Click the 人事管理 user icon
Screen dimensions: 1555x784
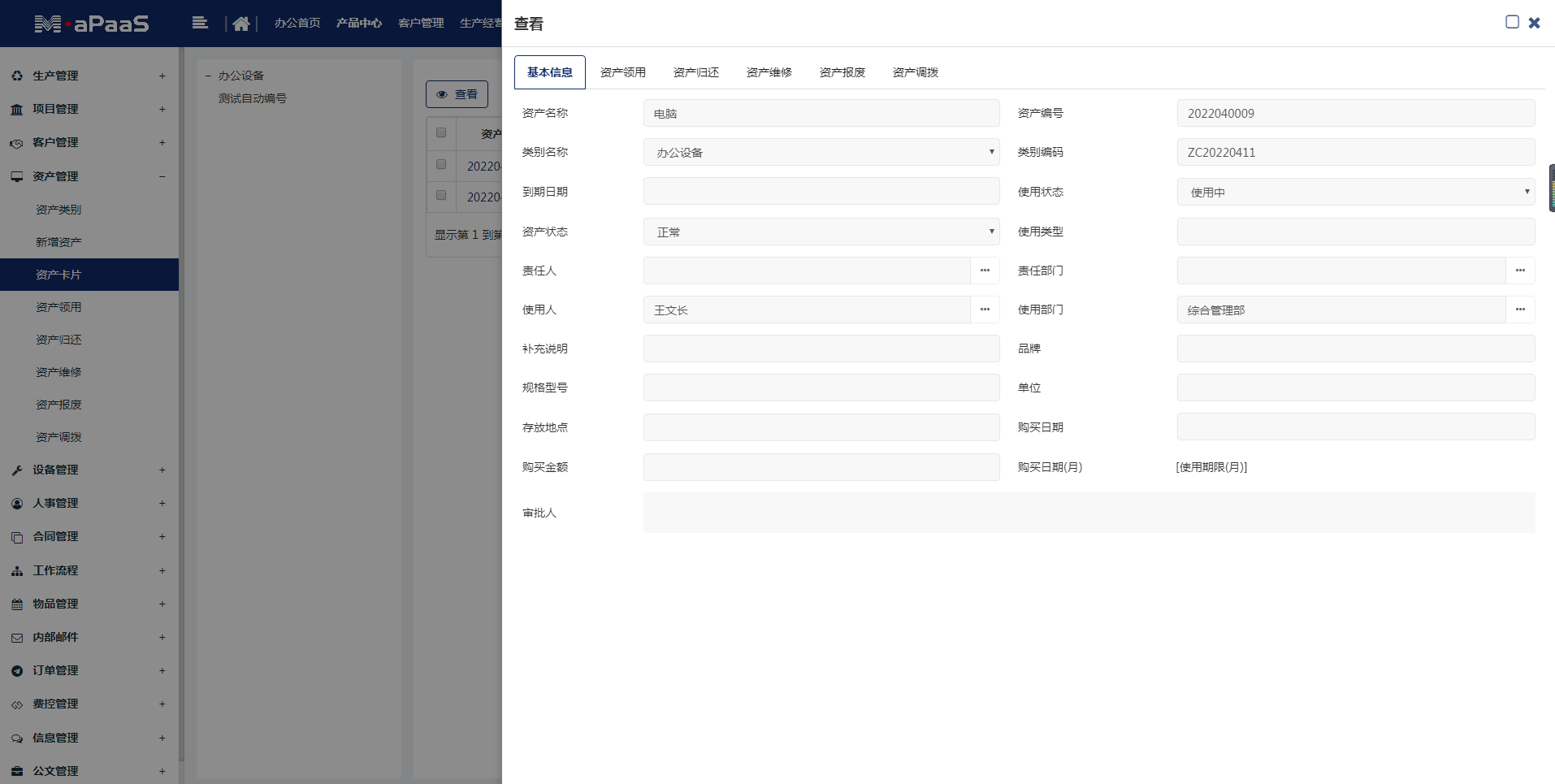coord(17,504)
